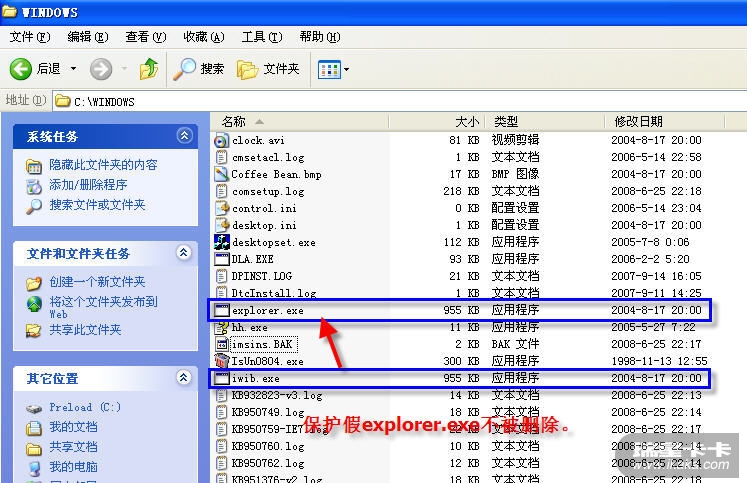The image size is (747, 483).
Task: Select the DLA.EXE file icon
Action: click(222, 259)
